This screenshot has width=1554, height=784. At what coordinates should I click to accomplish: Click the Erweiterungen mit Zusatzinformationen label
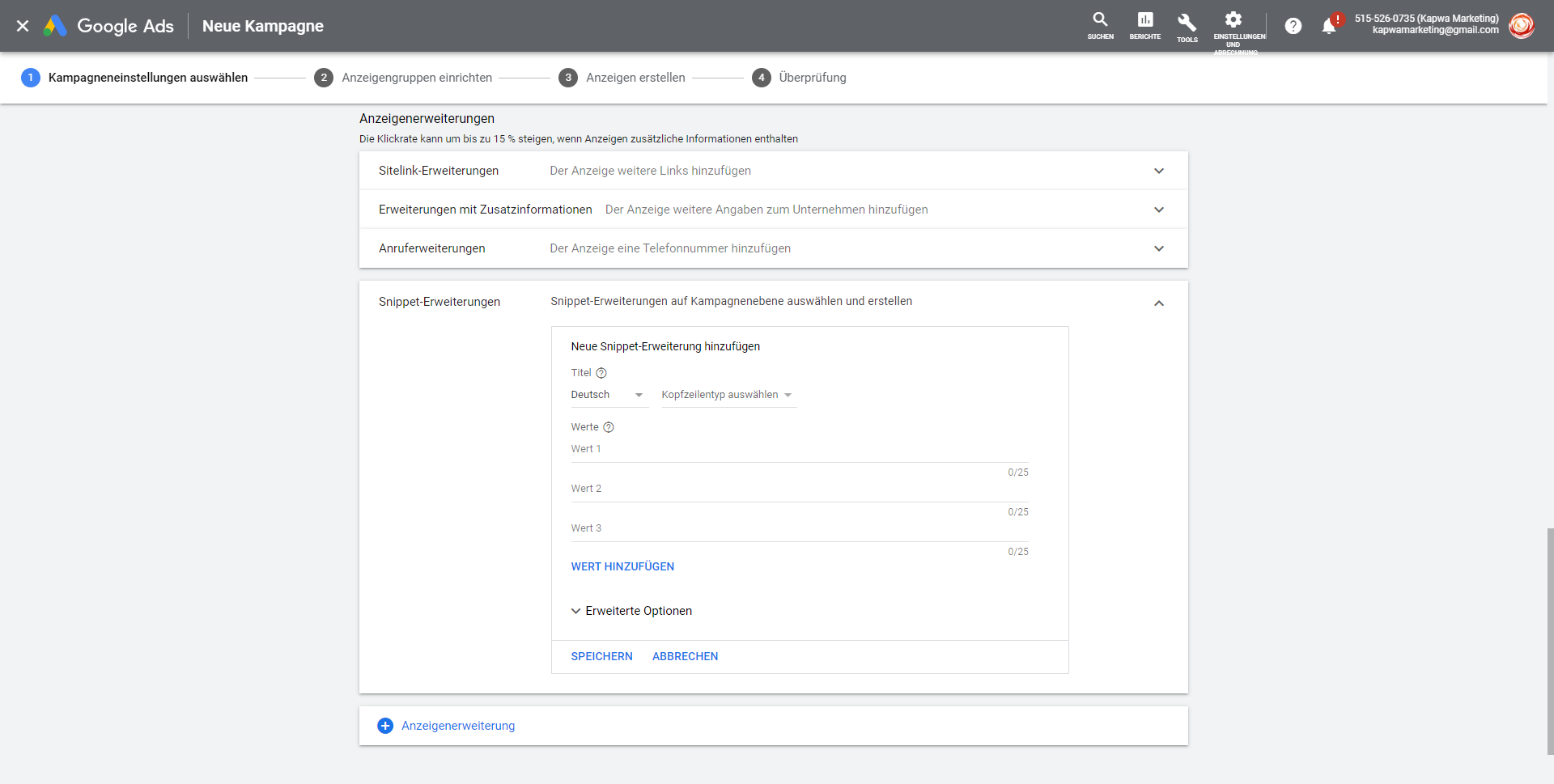[x=486, y=210]
